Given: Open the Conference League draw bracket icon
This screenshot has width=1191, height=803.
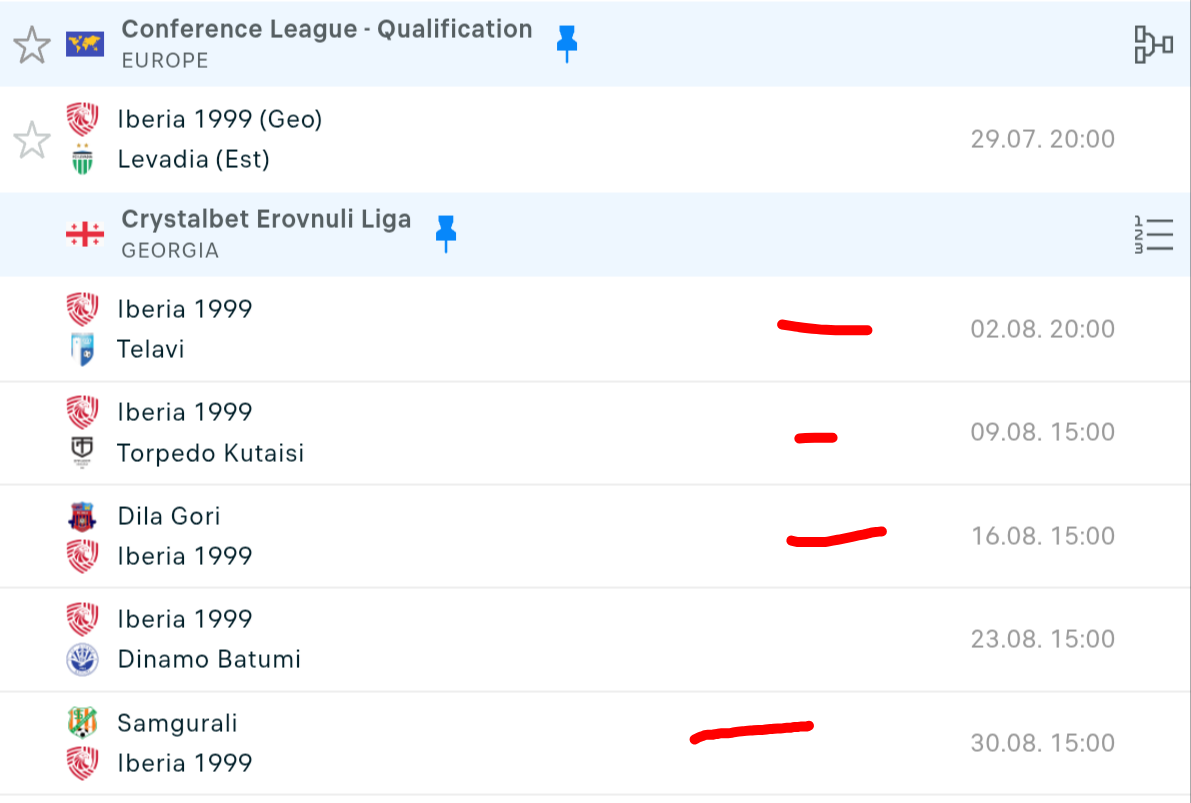Looking at the screenshot, I should click(1153, 45).
